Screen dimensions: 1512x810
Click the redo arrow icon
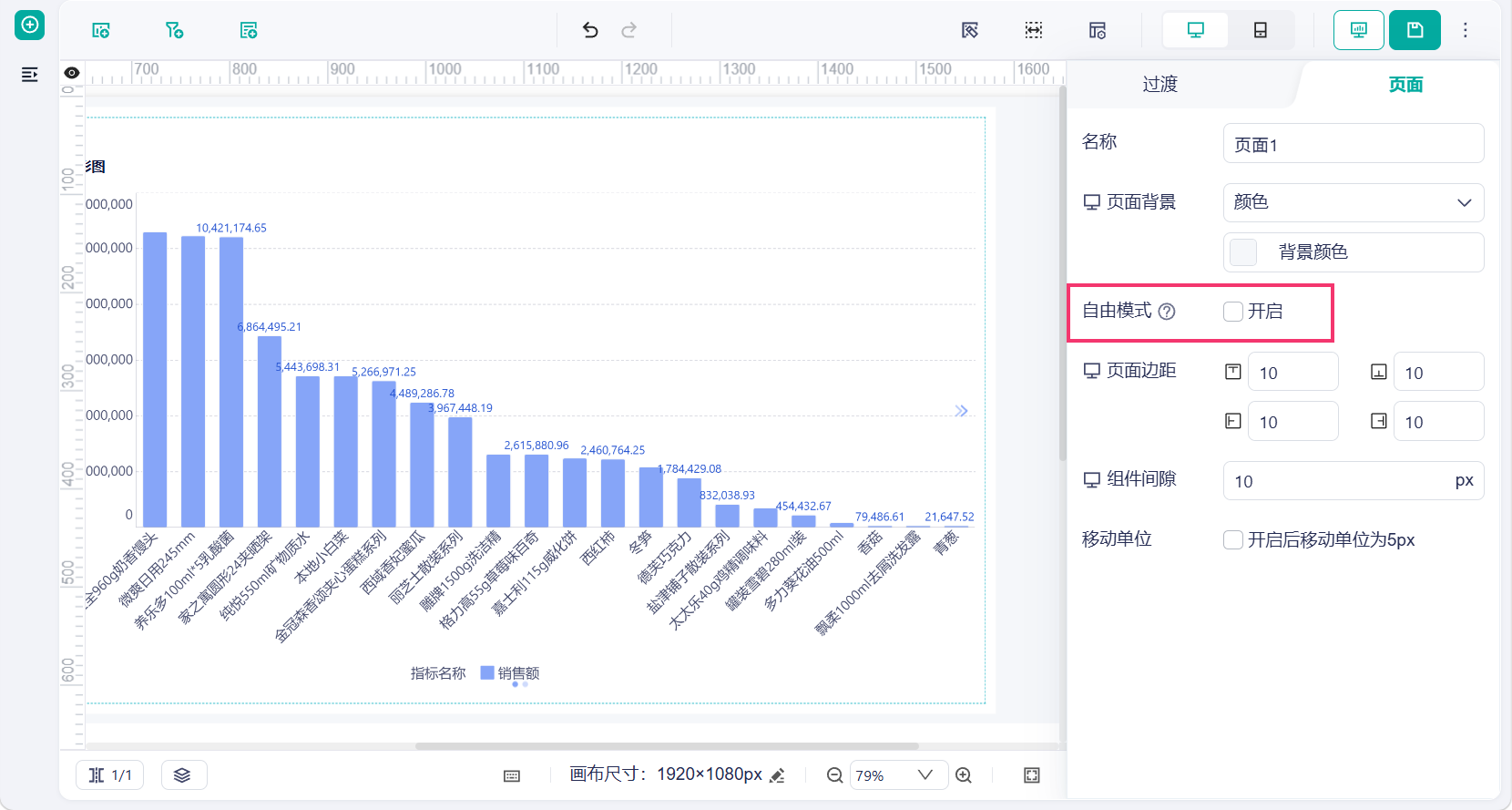629,30
